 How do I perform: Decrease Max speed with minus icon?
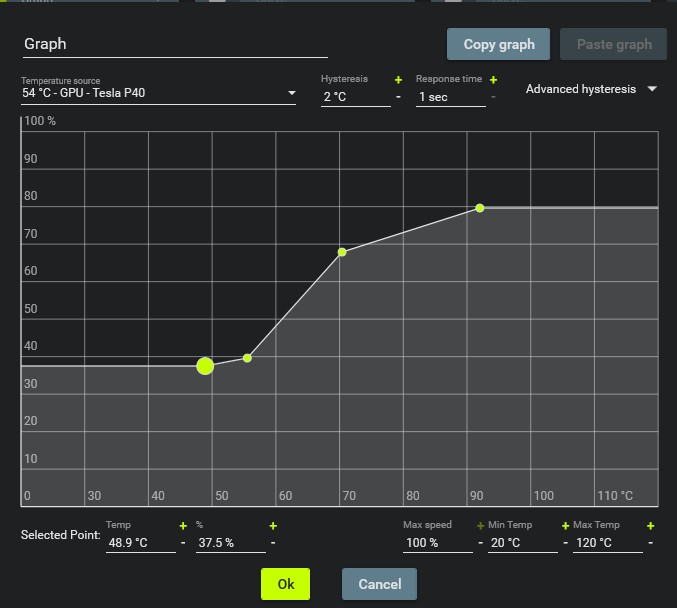tap(480, 543)
